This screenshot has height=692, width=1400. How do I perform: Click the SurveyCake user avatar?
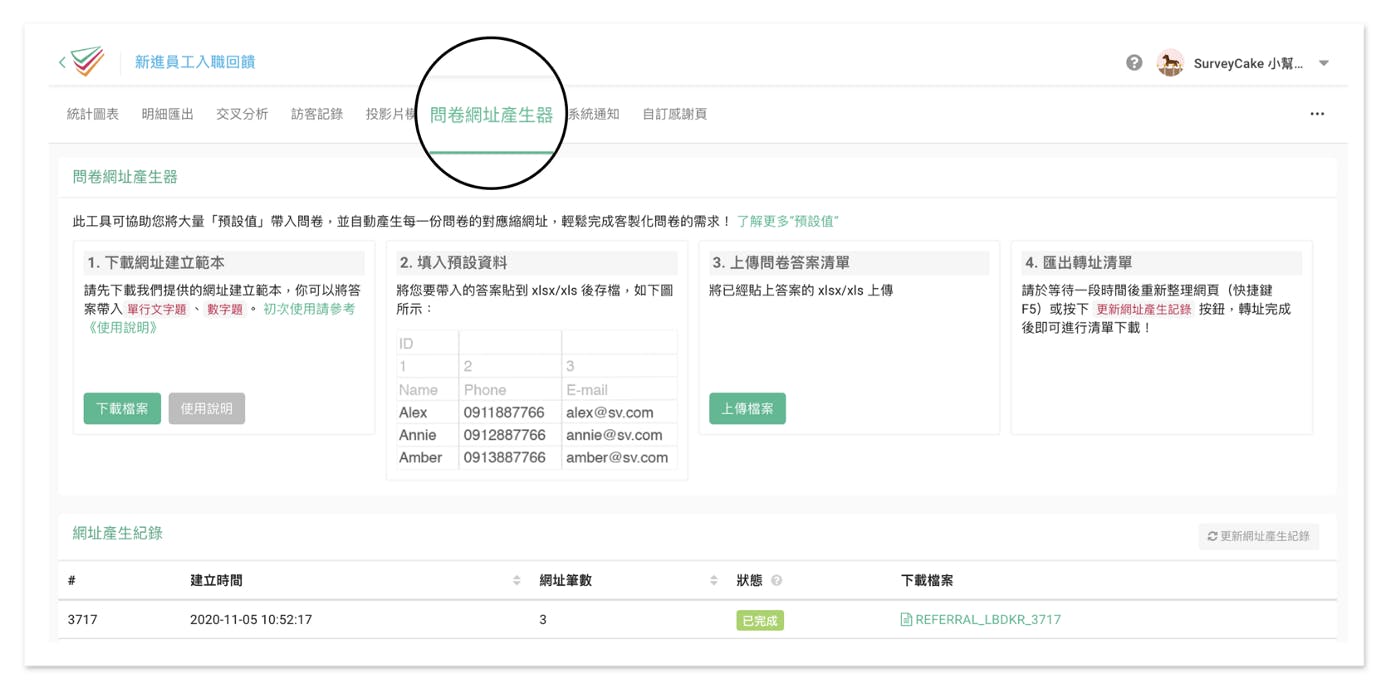[1170, 63]
